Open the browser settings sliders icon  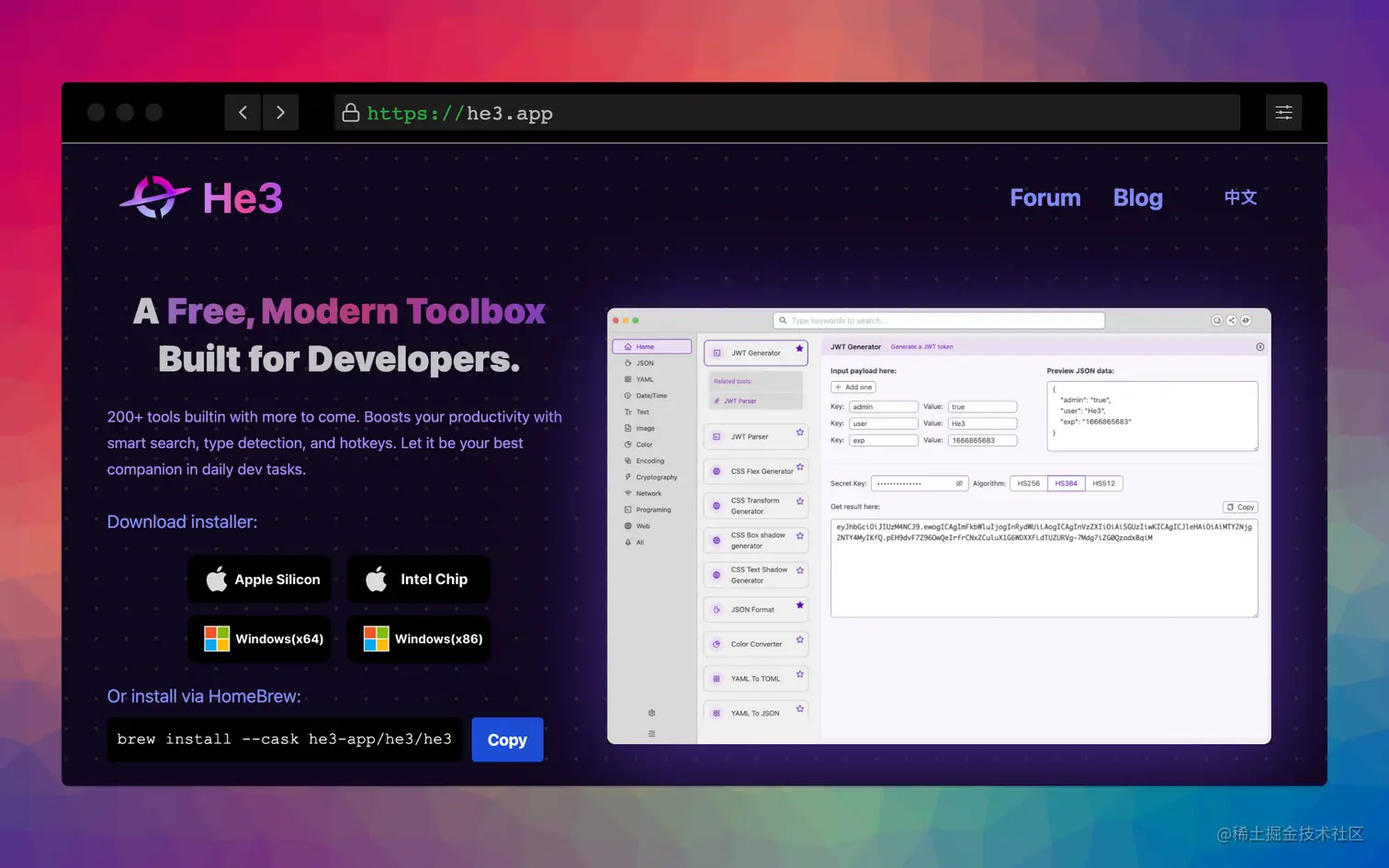(x=1283, y=112)
